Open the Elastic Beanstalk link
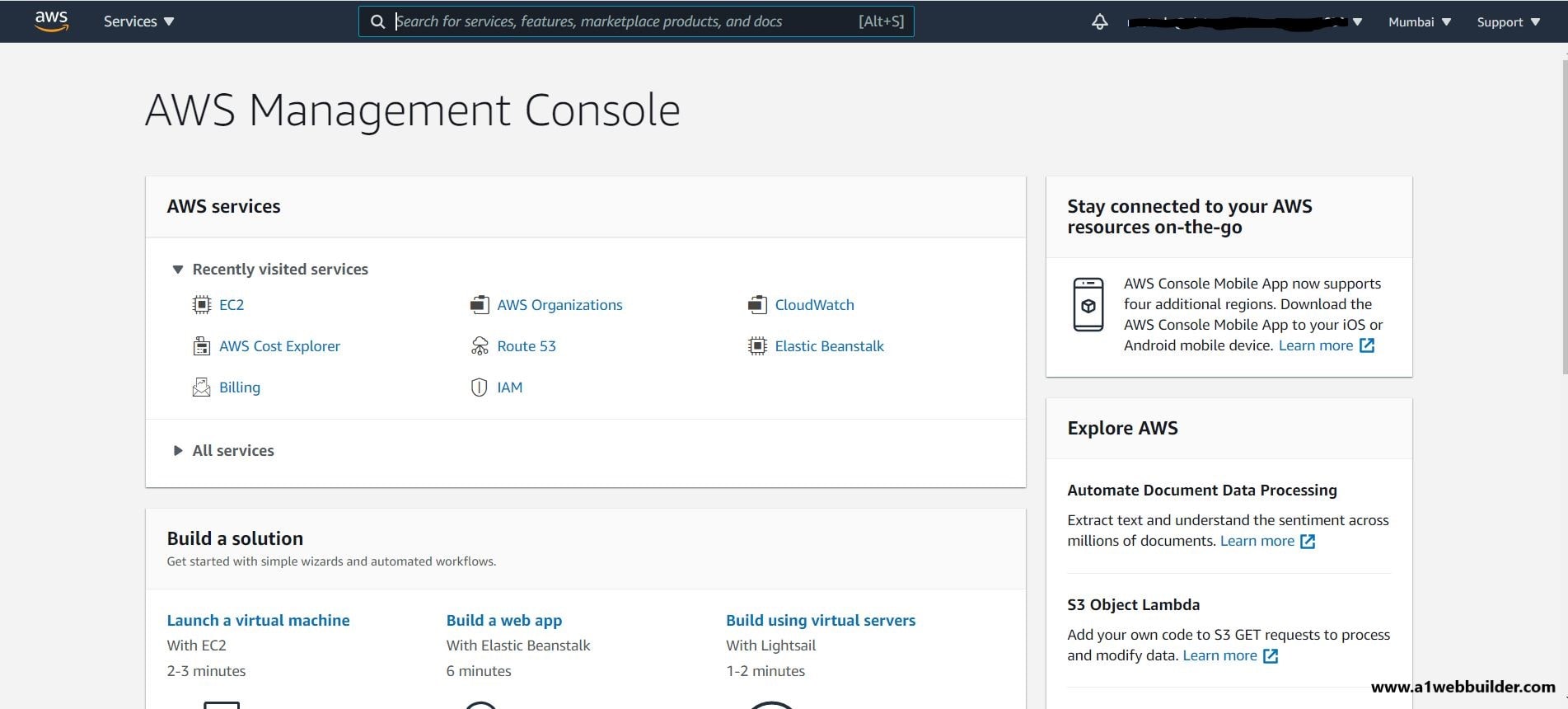 pyautogui.click(x=829, y=346)
